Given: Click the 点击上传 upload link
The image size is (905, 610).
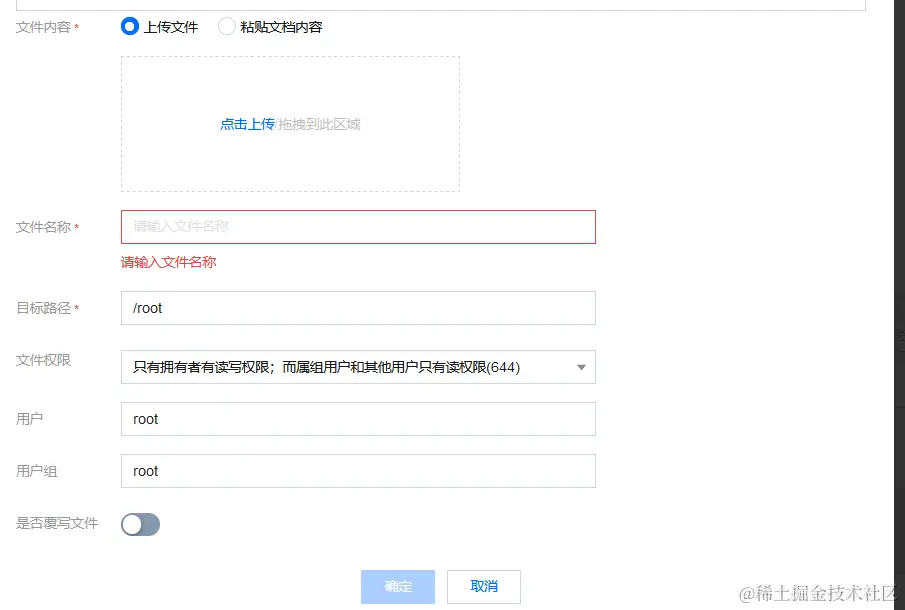Looking at the screenshot, I should pos(247,124).
